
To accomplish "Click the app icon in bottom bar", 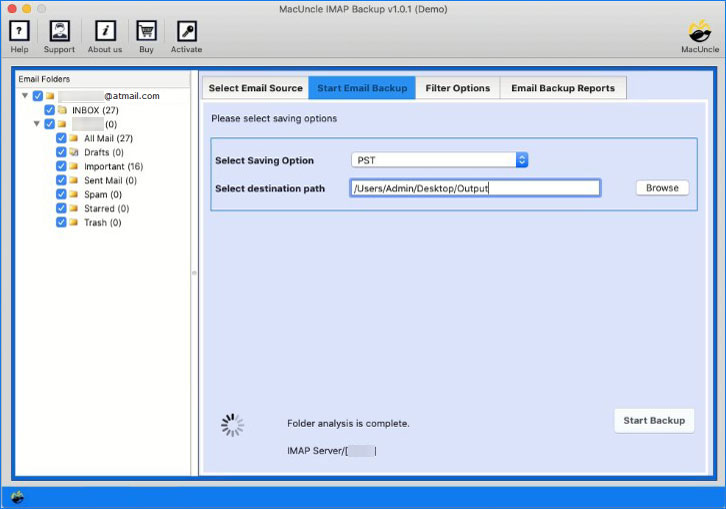I will click(x=17, y=497).
